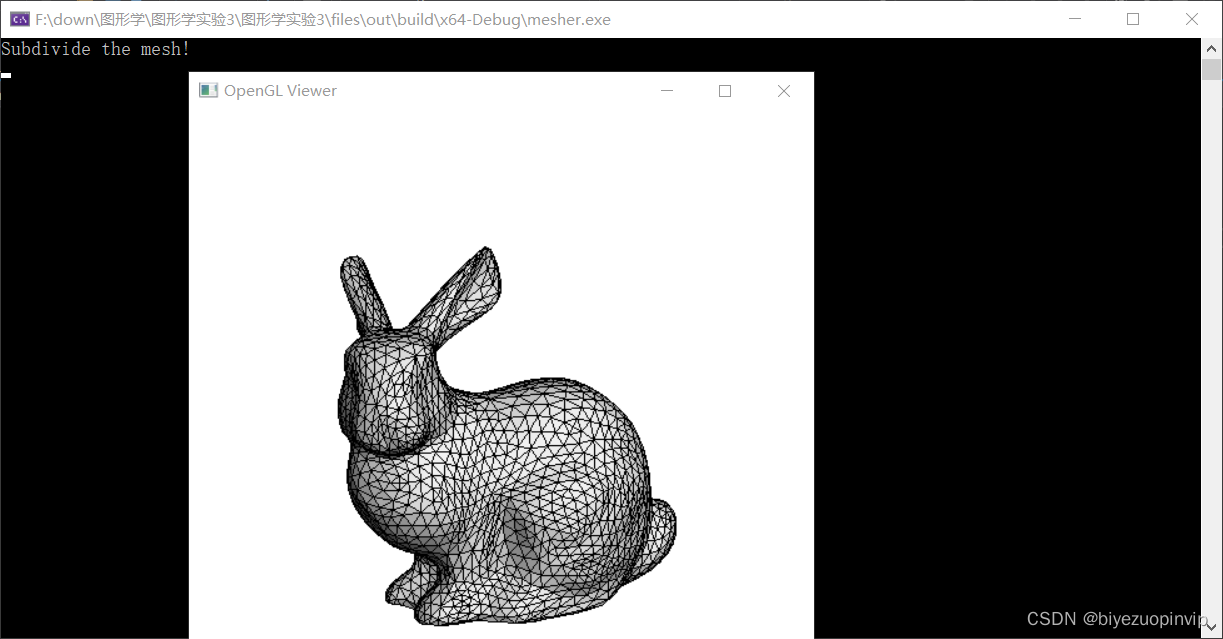This screenshot has width=1223, height=639.
Task: Click the console window's cmd icon
Action: (19, 19)
